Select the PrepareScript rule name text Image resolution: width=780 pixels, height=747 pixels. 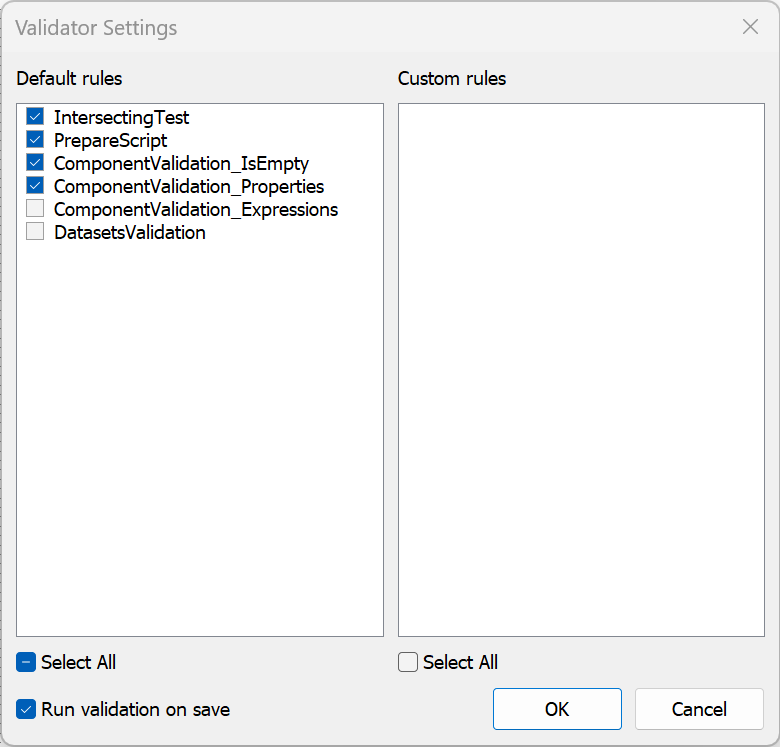pyautogui.click(x=110, y=140)
